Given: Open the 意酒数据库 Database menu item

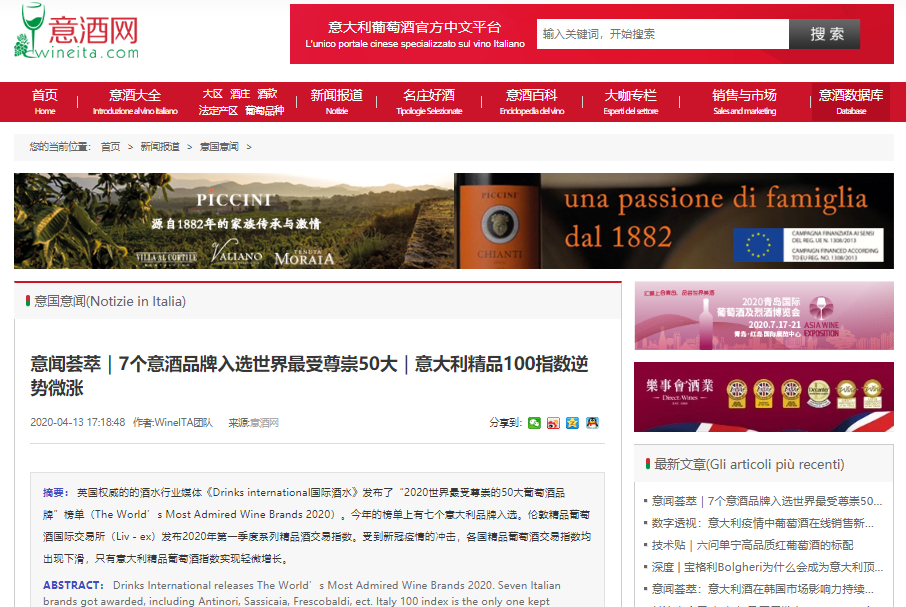Looking at the screenshot, I should point(851,101).
